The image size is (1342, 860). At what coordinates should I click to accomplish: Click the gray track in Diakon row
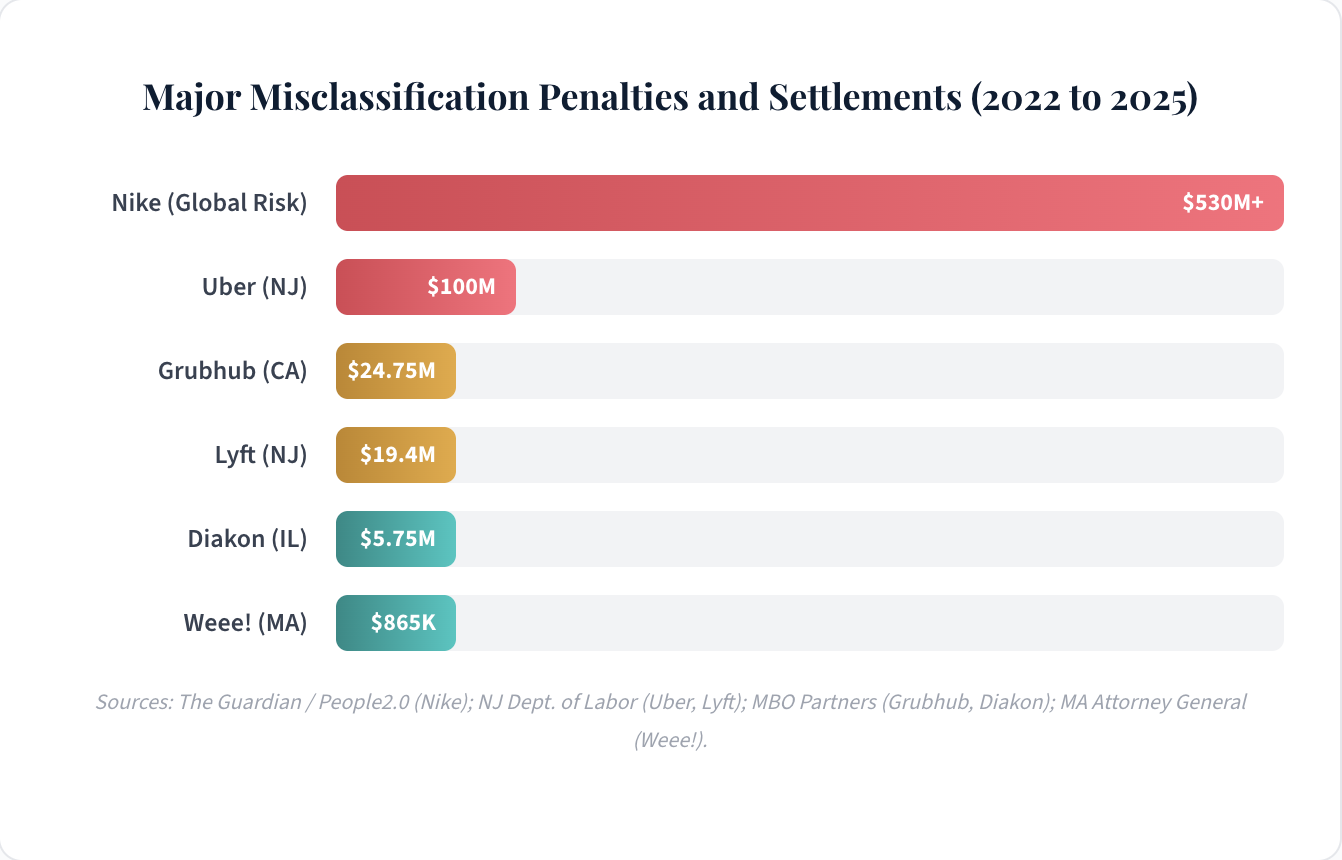tap(868, 539)
